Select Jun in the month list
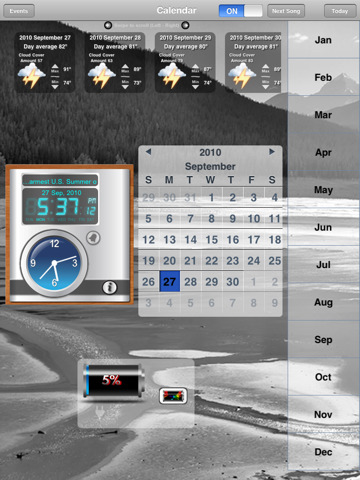360x480 pixels. 323,227
